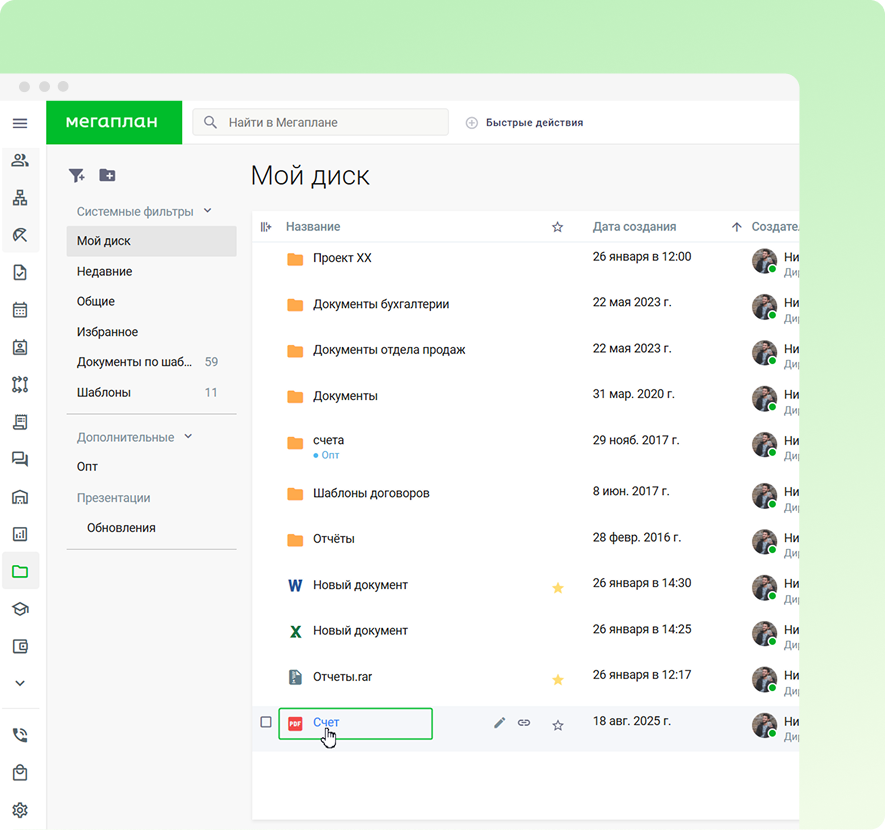Open the calendar sidebar icon
The width and height of the screenshot is (885, 830).
[20, 310]
